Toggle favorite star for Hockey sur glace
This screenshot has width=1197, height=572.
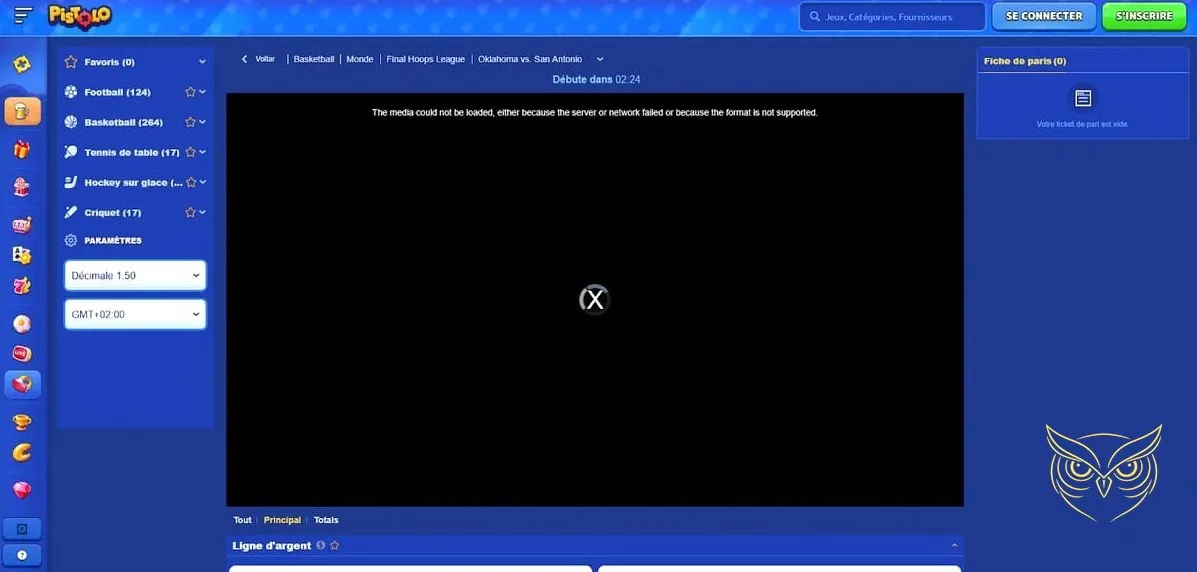coord(191,183)
